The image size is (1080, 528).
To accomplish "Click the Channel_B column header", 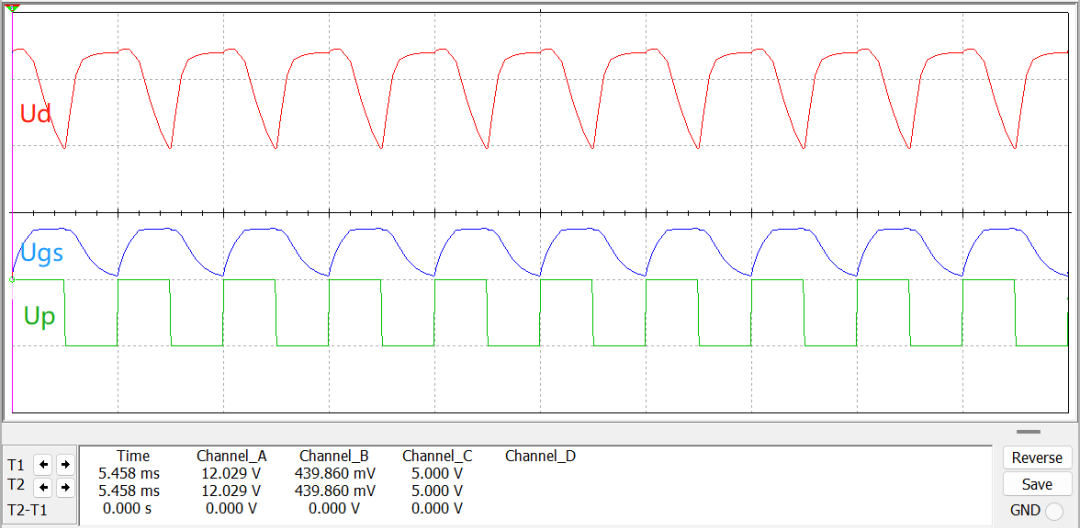I will coord(334,456).
